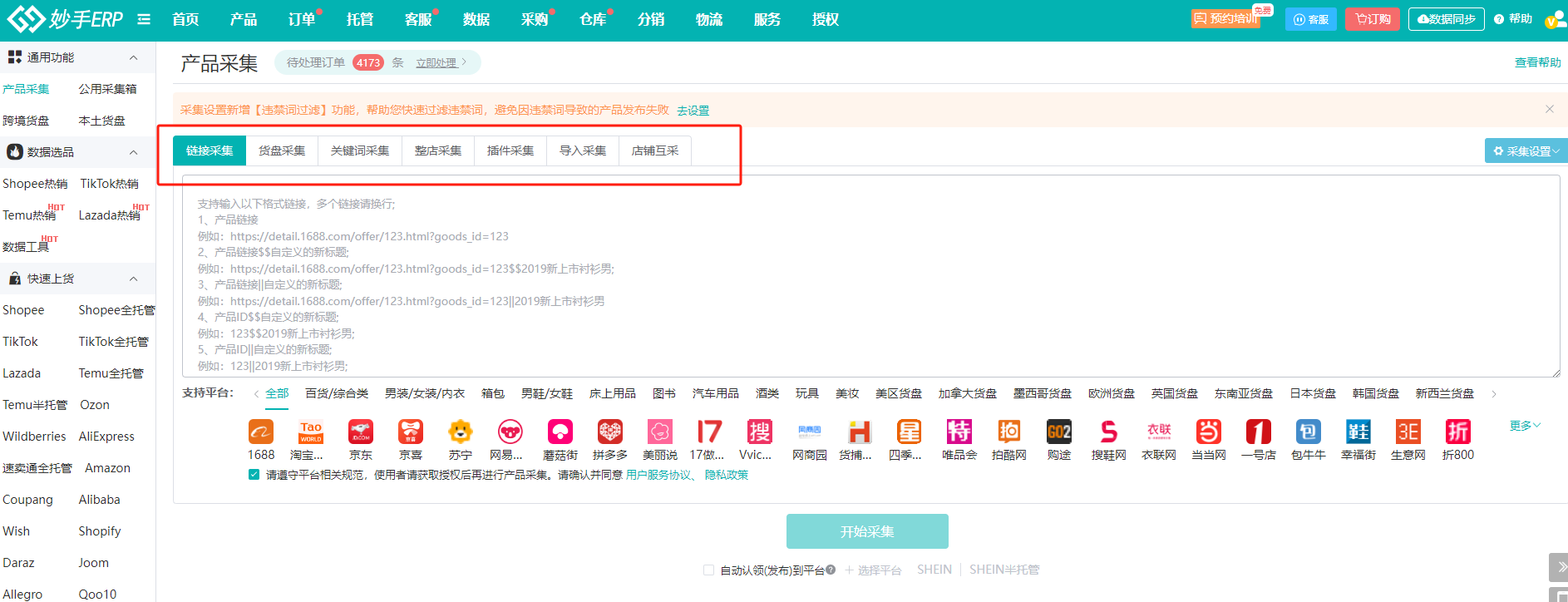Click the Dangdang (当当网) icon

tap(1208, 432)
